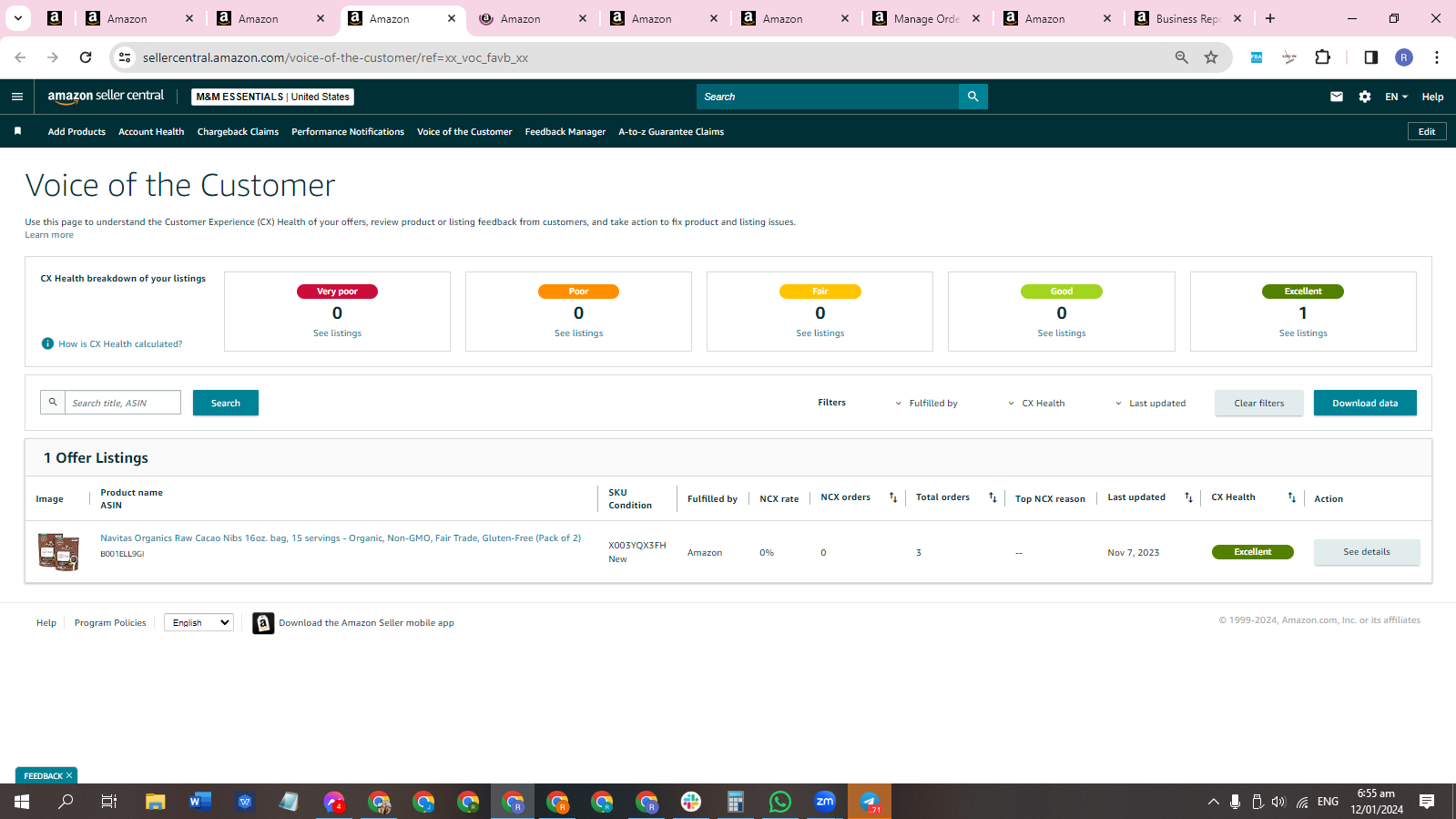This screenshot has height=819, width=1456.
Task: Sort by Total orders arrows icon
Action: pos(993,497)
